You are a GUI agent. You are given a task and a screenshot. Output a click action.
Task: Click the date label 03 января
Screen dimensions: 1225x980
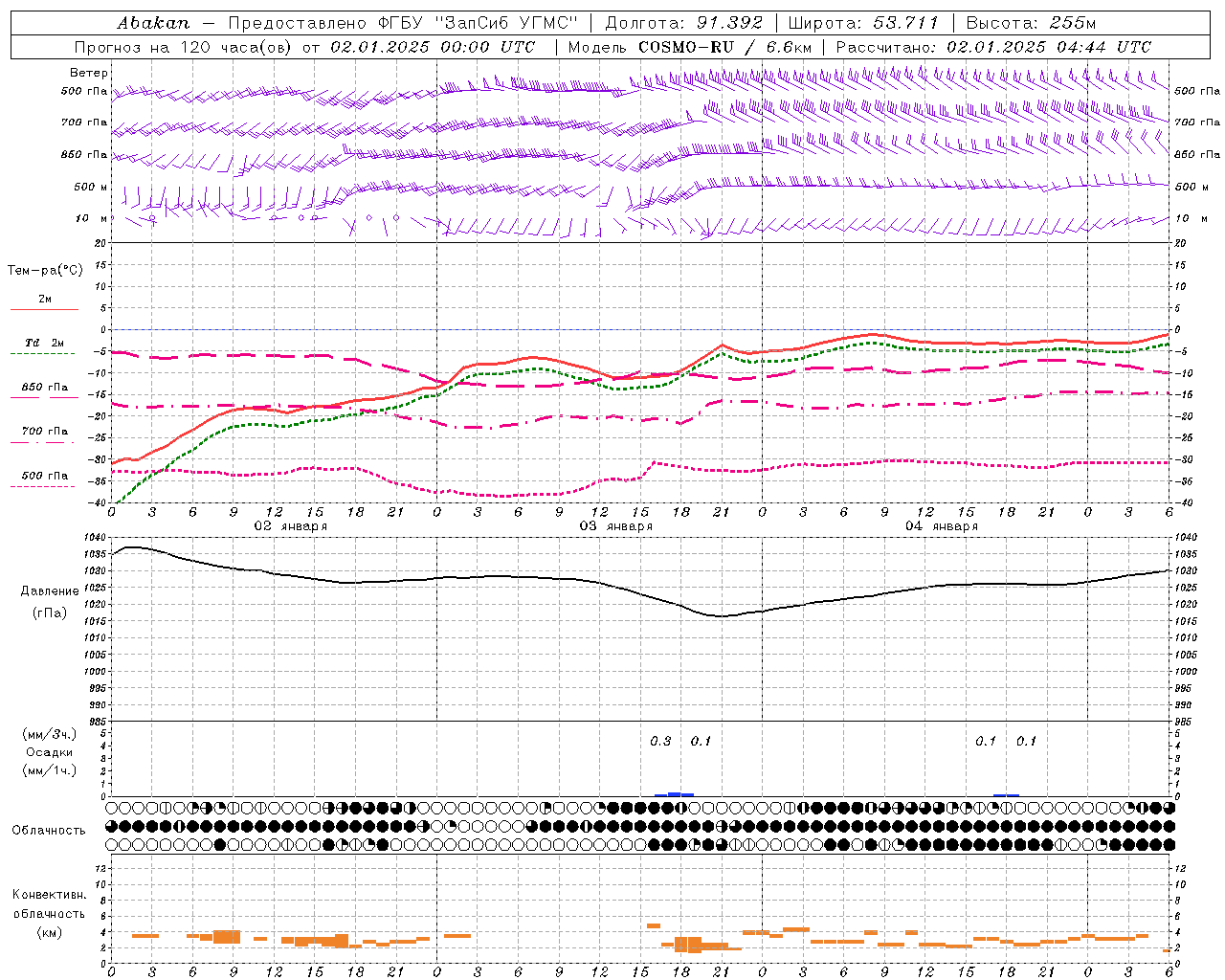point(615,526)
